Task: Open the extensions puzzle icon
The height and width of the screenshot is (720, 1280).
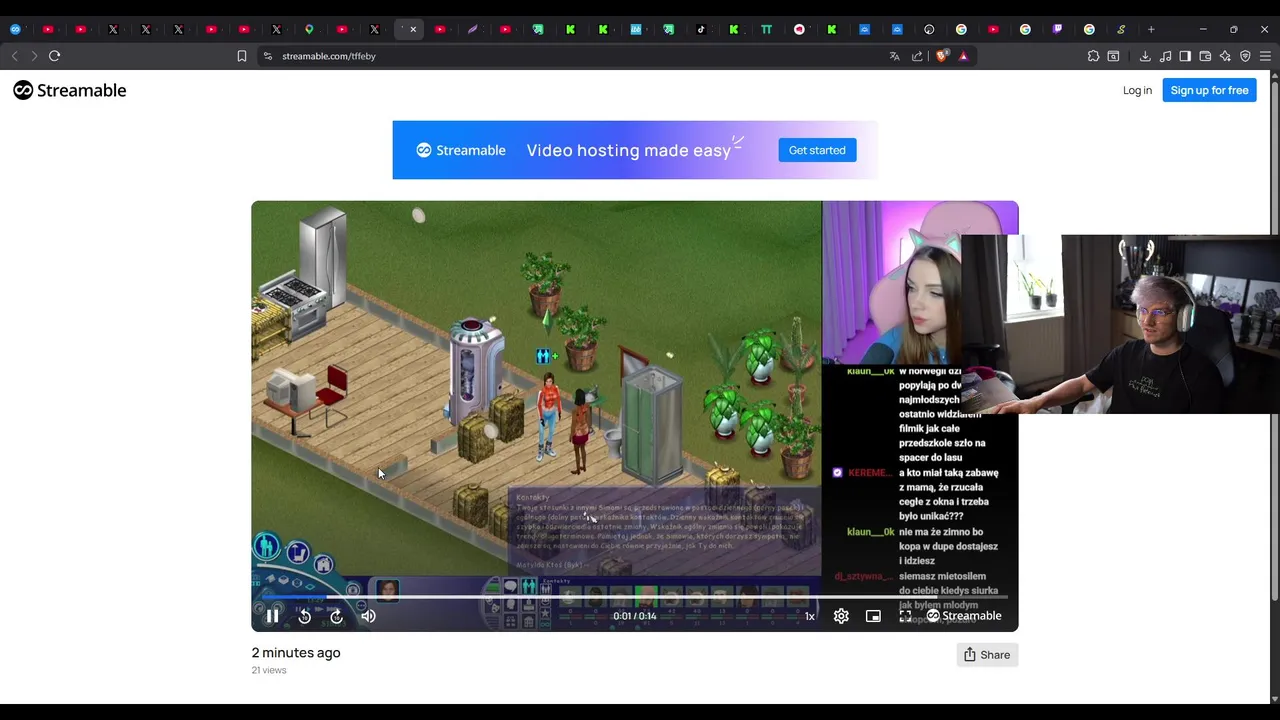Action: [1093, 56]
